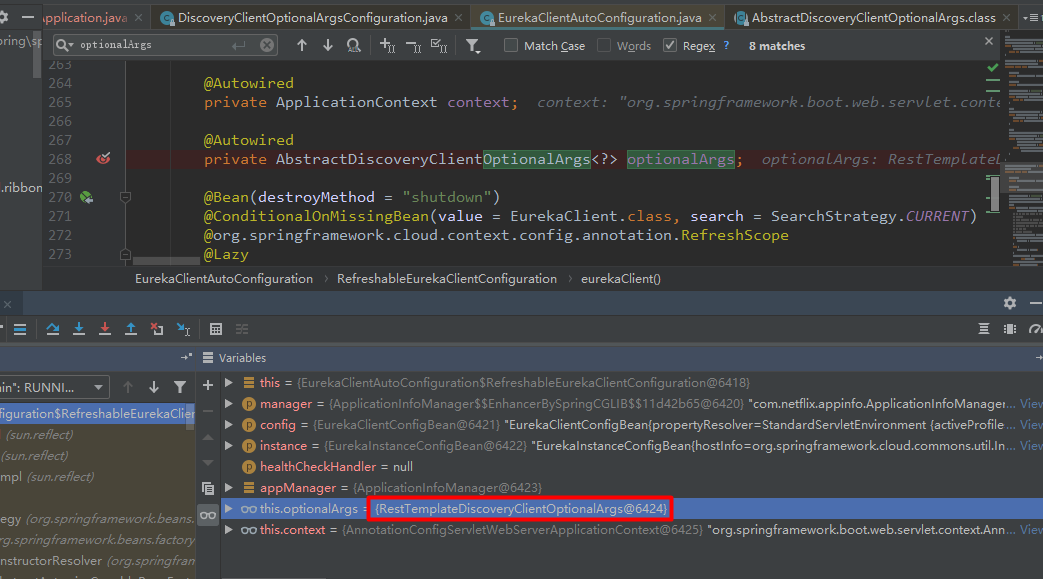Click View link on the manager row
The width and height of the screenshot is (1043, 579).
[1031, 404]
